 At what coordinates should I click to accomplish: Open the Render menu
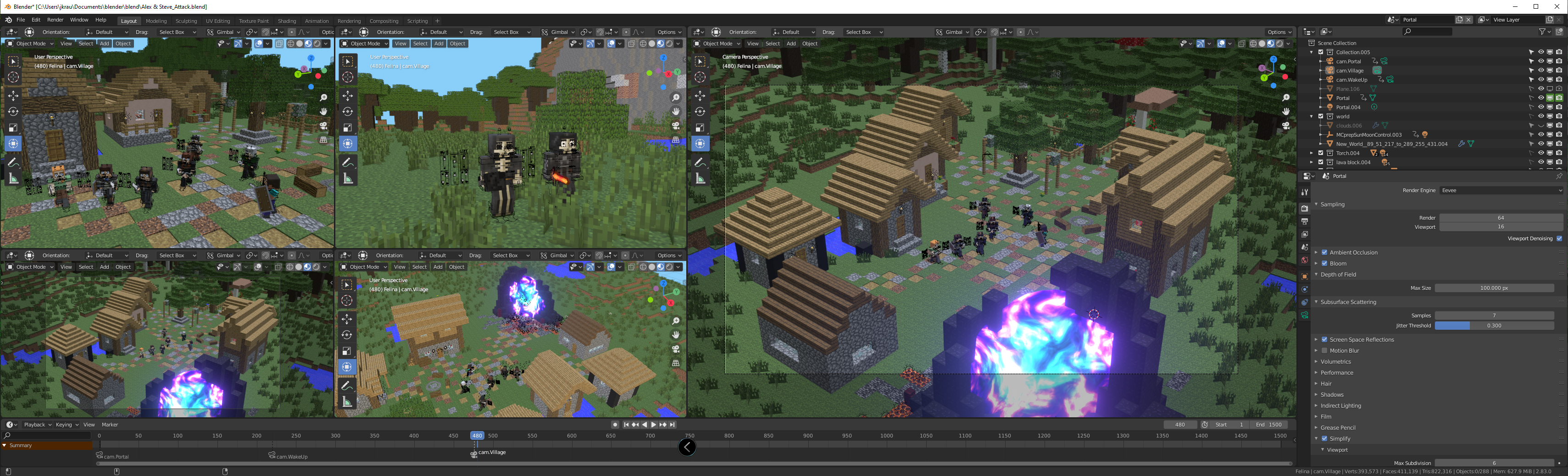[x=55, y=20]
